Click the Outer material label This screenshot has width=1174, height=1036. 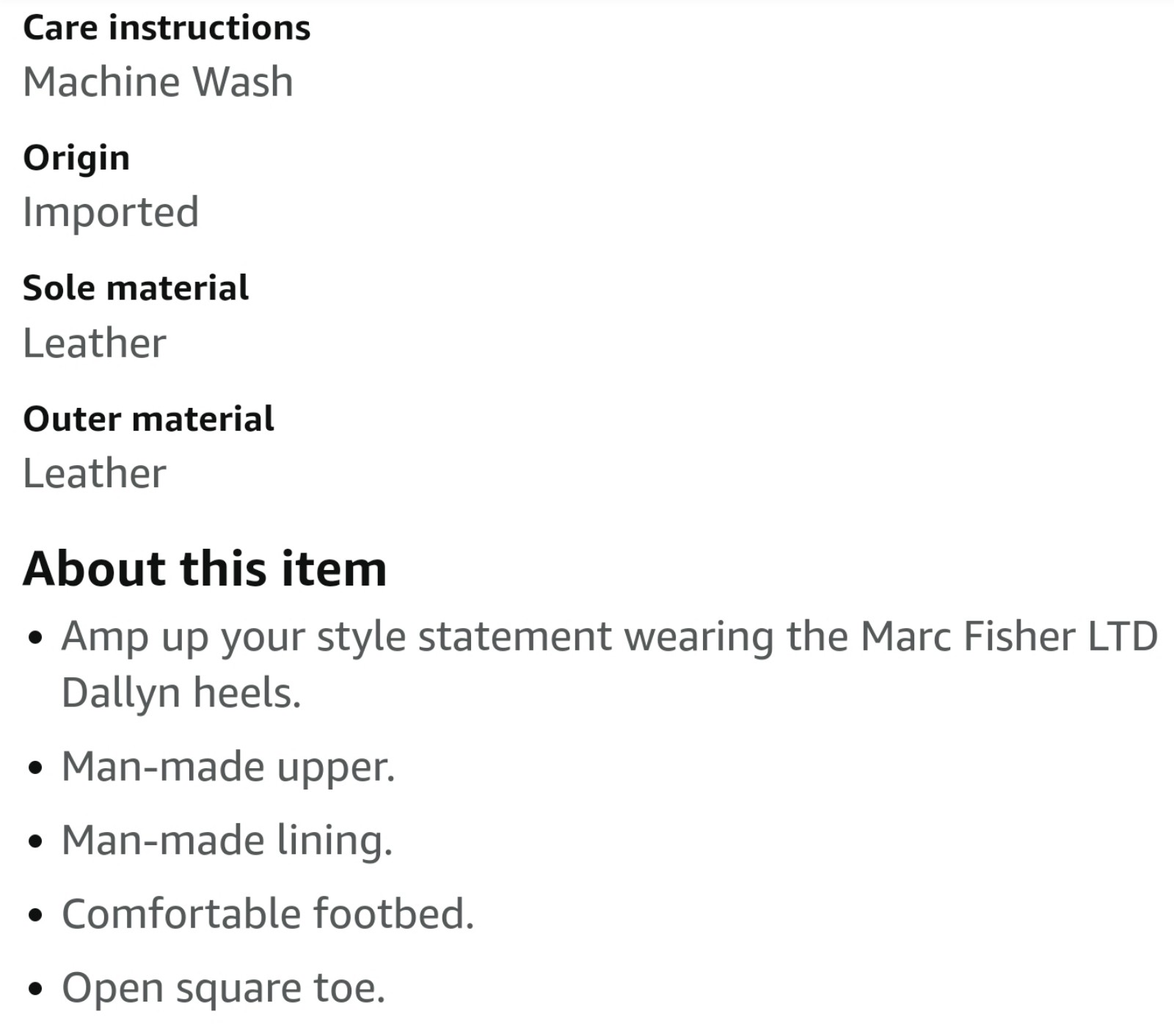click(148, 419)
